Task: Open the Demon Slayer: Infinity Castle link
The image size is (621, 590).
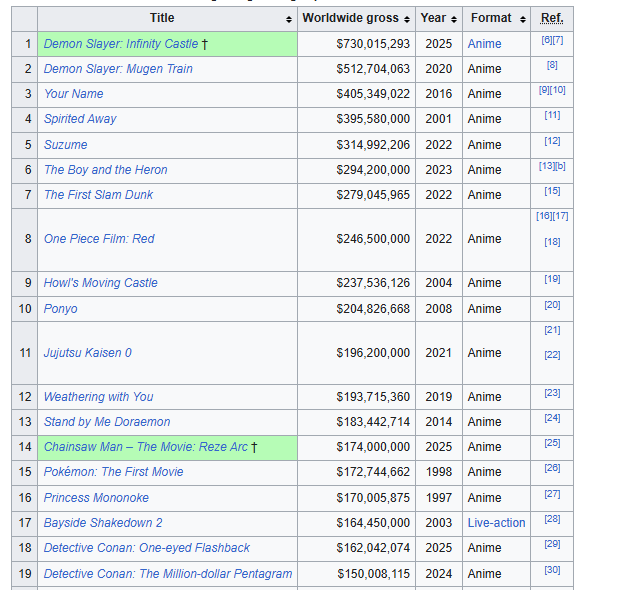Action: [121, 44]
